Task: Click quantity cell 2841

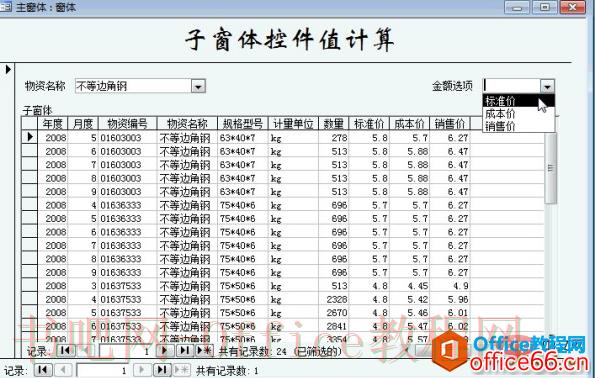Action: click(334, 326)
